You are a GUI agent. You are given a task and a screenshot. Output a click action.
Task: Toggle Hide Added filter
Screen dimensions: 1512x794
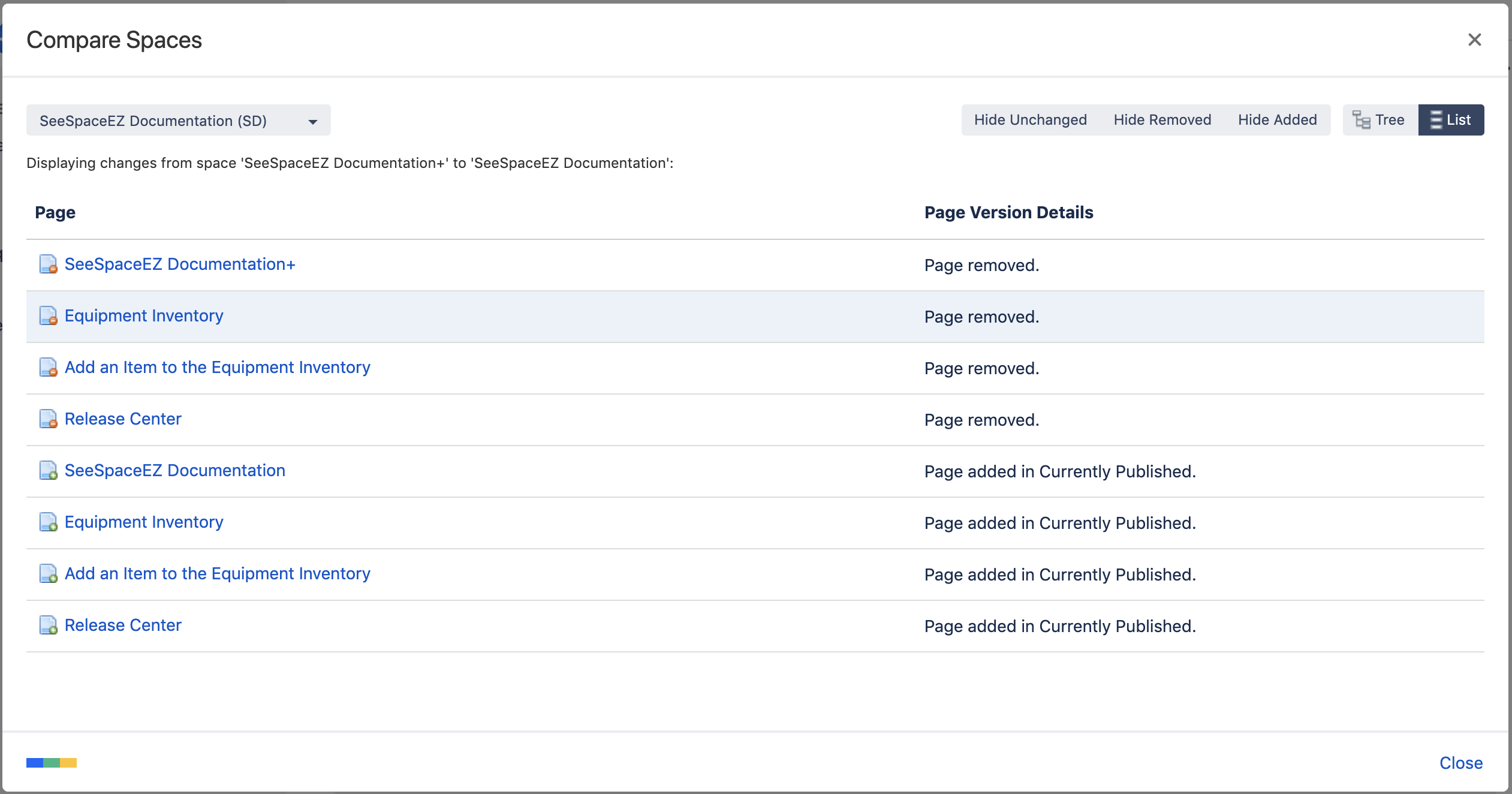click(x=1277, y=120)
